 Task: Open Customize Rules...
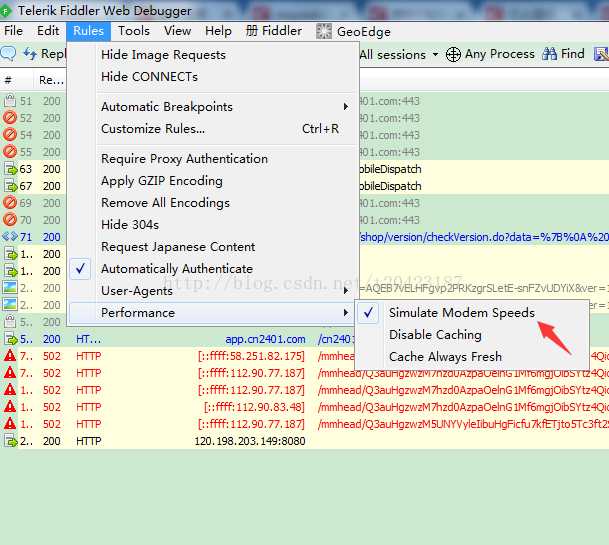(x=212, y=128)
